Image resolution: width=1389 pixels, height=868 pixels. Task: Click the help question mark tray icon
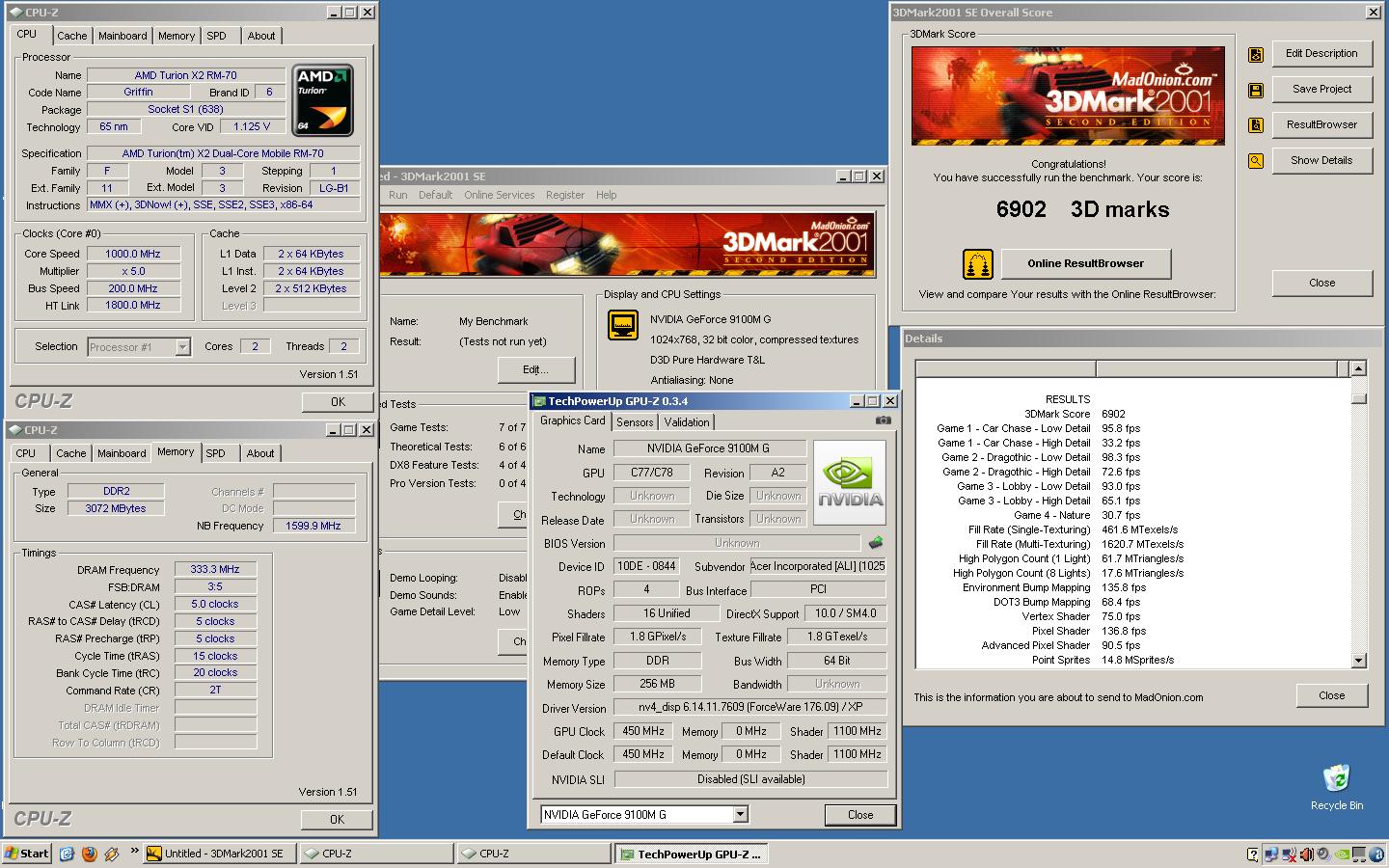(1252, 854)
